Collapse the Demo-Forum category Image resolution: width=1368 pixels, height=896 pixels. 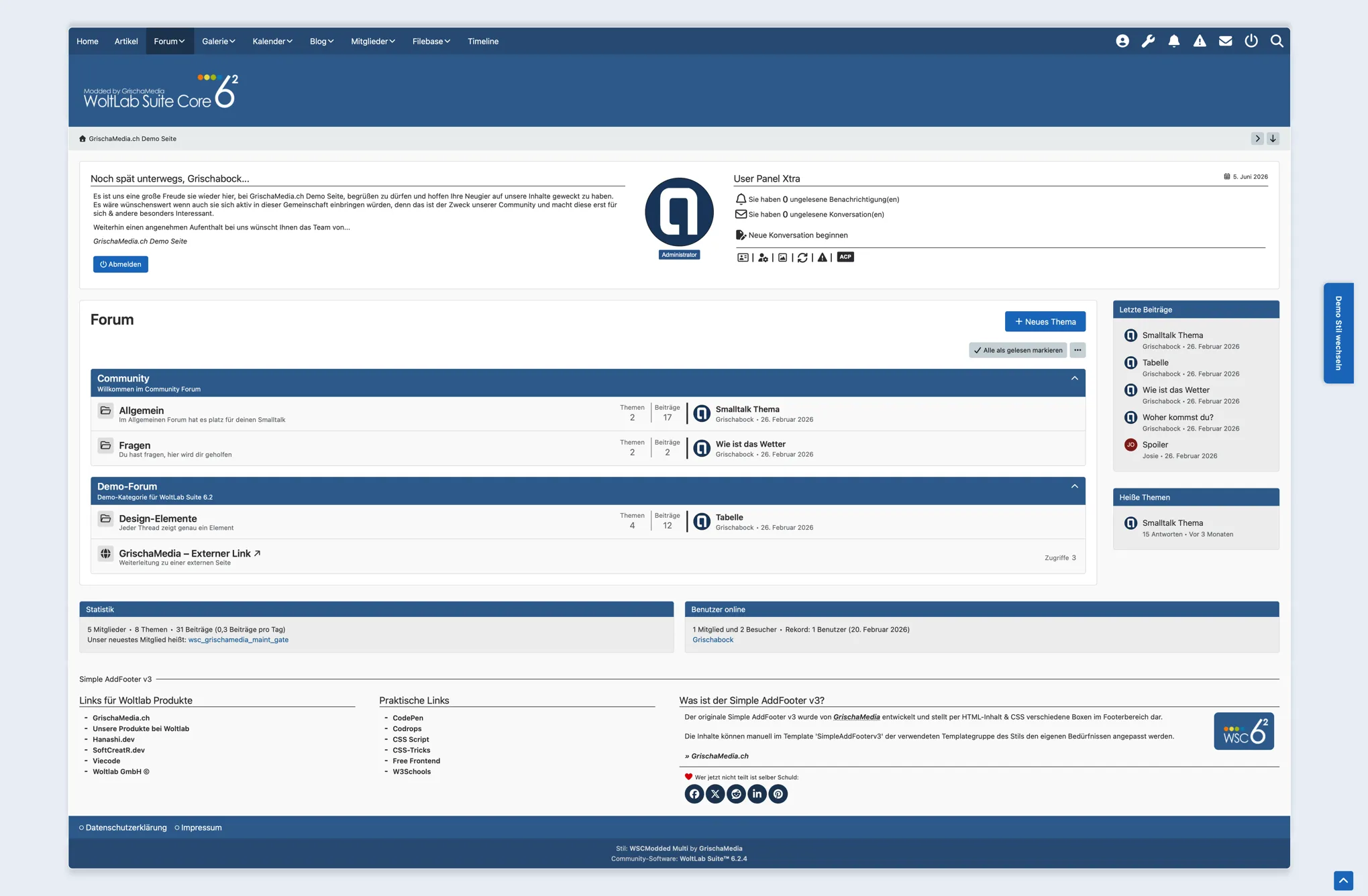pyautogui.click(x=1075, y=486)
